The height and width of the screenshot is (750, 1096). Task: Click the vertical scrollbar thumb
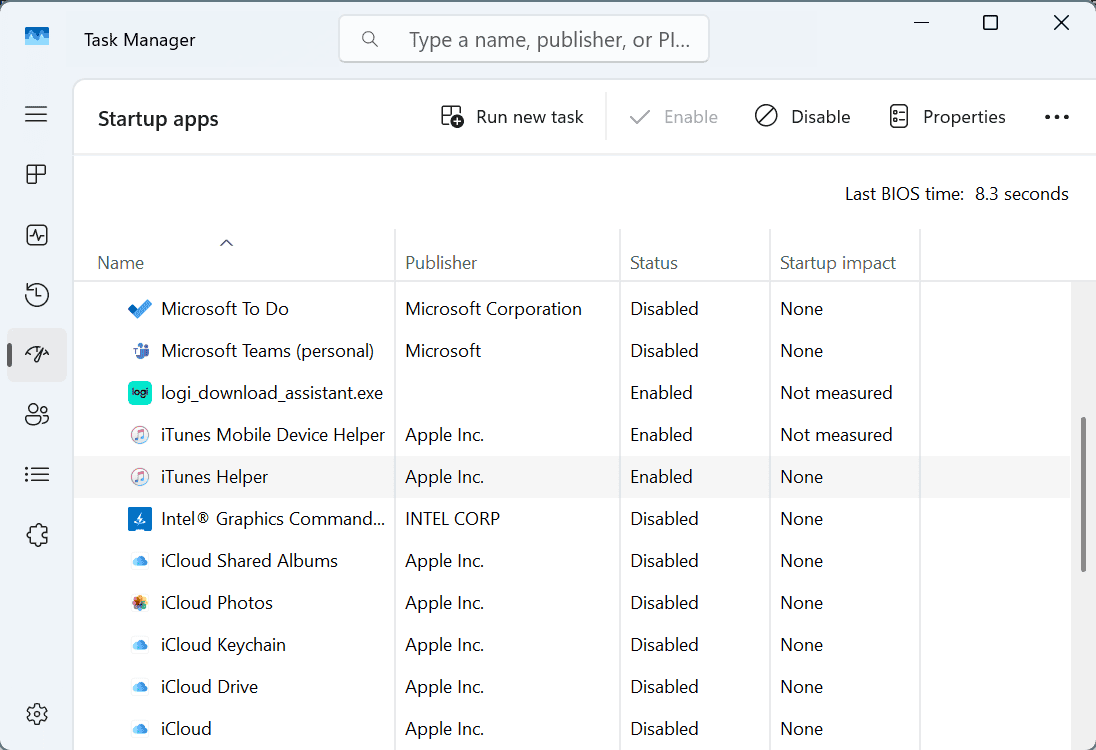click(x=1083, y=494)
